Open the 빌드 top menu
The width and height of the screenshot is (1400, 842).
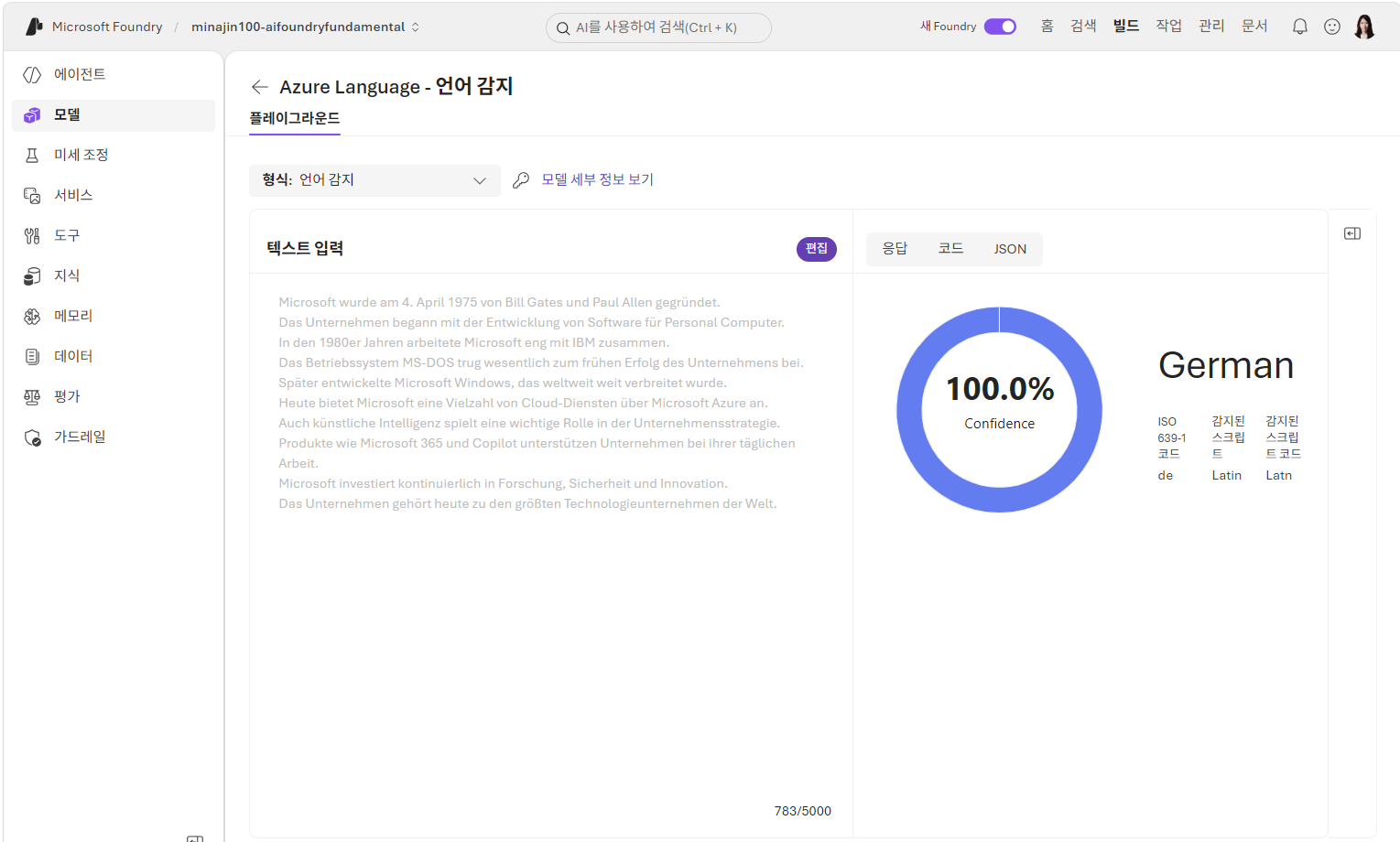(x=1126, y=26)
